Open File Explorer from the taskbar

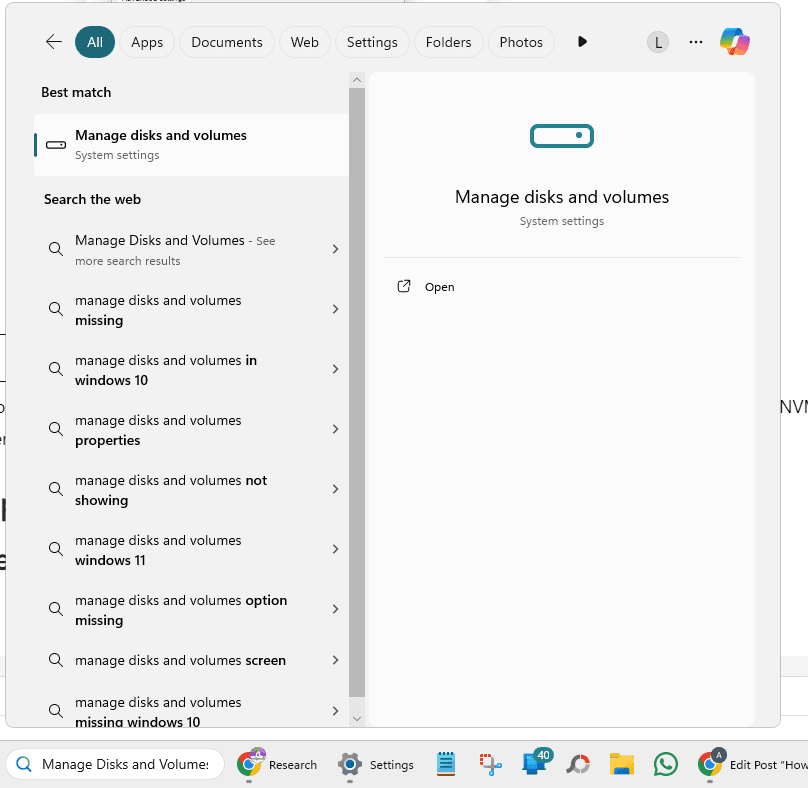pyautogui.click(x=621, y=764)
